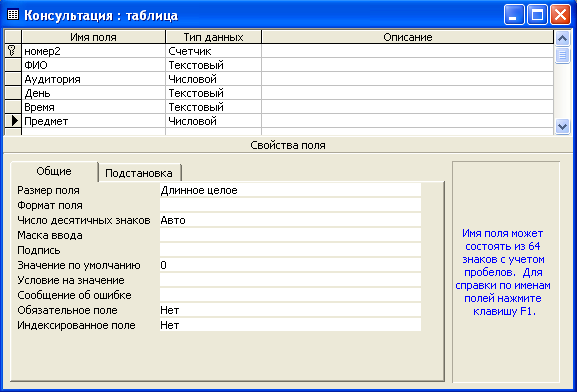Image resolution: width=577 pixels, height=392 pixels.
Task: Select the Время field name cell
Action: pyautogui.click(x=93, y=107)
